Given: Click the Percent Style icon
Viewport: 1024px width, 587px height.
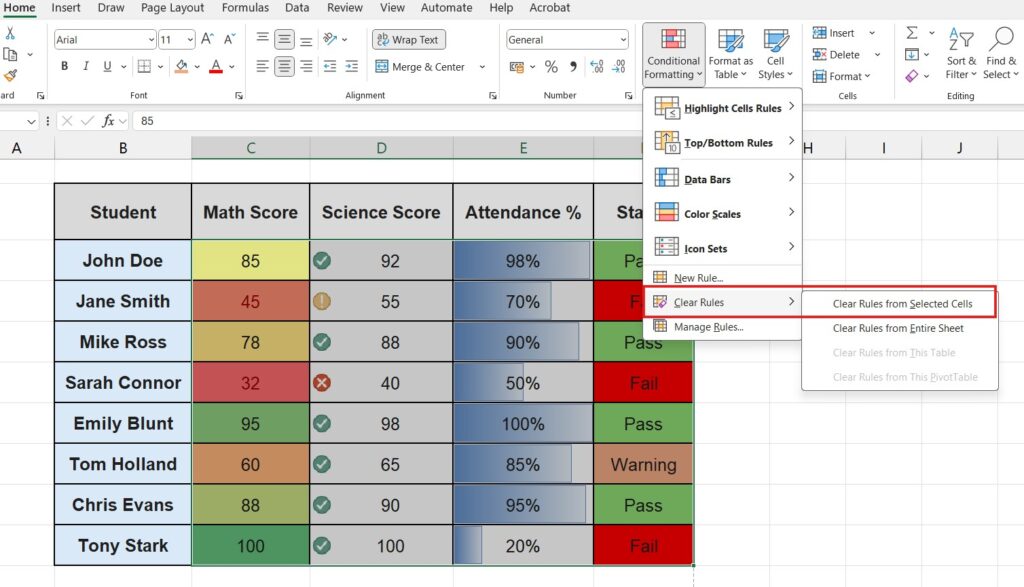Looking at the screenshot, I should 551,67.
